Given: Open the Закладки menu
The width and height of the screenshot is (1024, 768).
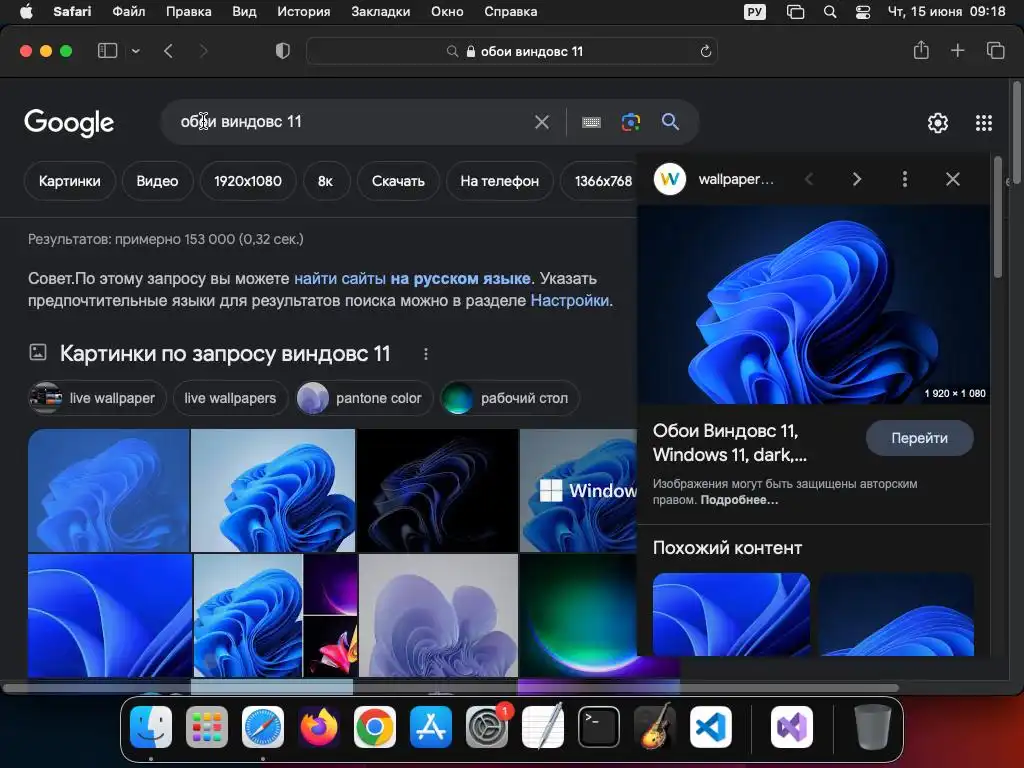Looking at the screenshot, I should (x=381, y=11).
